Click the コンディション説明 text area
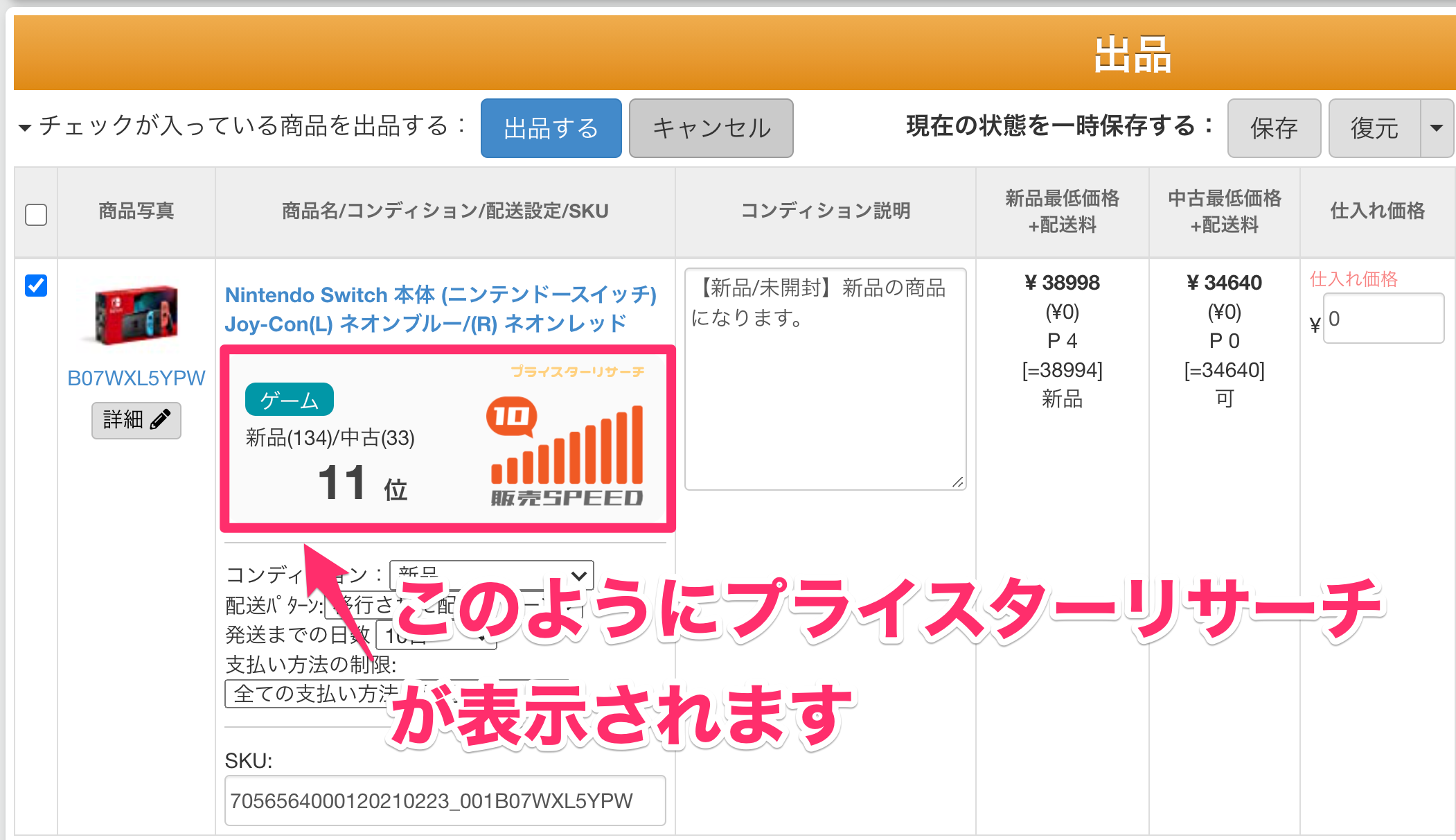 pos(825,378)
